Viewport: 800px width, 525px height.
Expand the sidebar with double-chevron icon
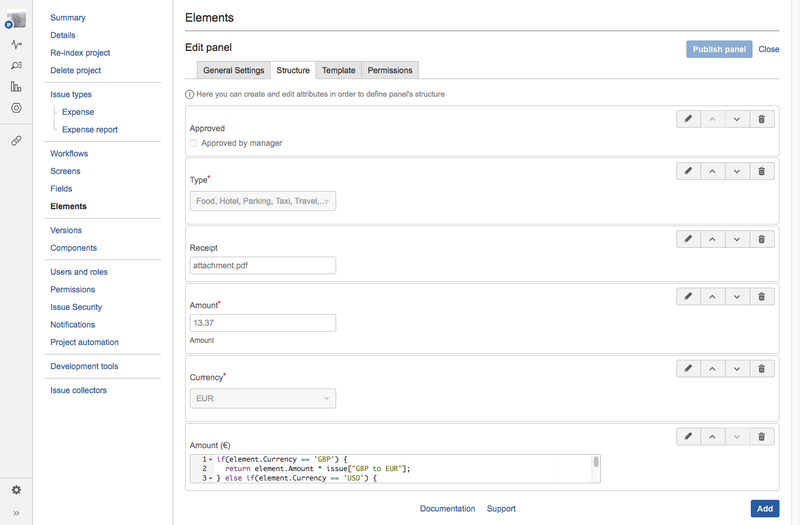coord(16,513)
